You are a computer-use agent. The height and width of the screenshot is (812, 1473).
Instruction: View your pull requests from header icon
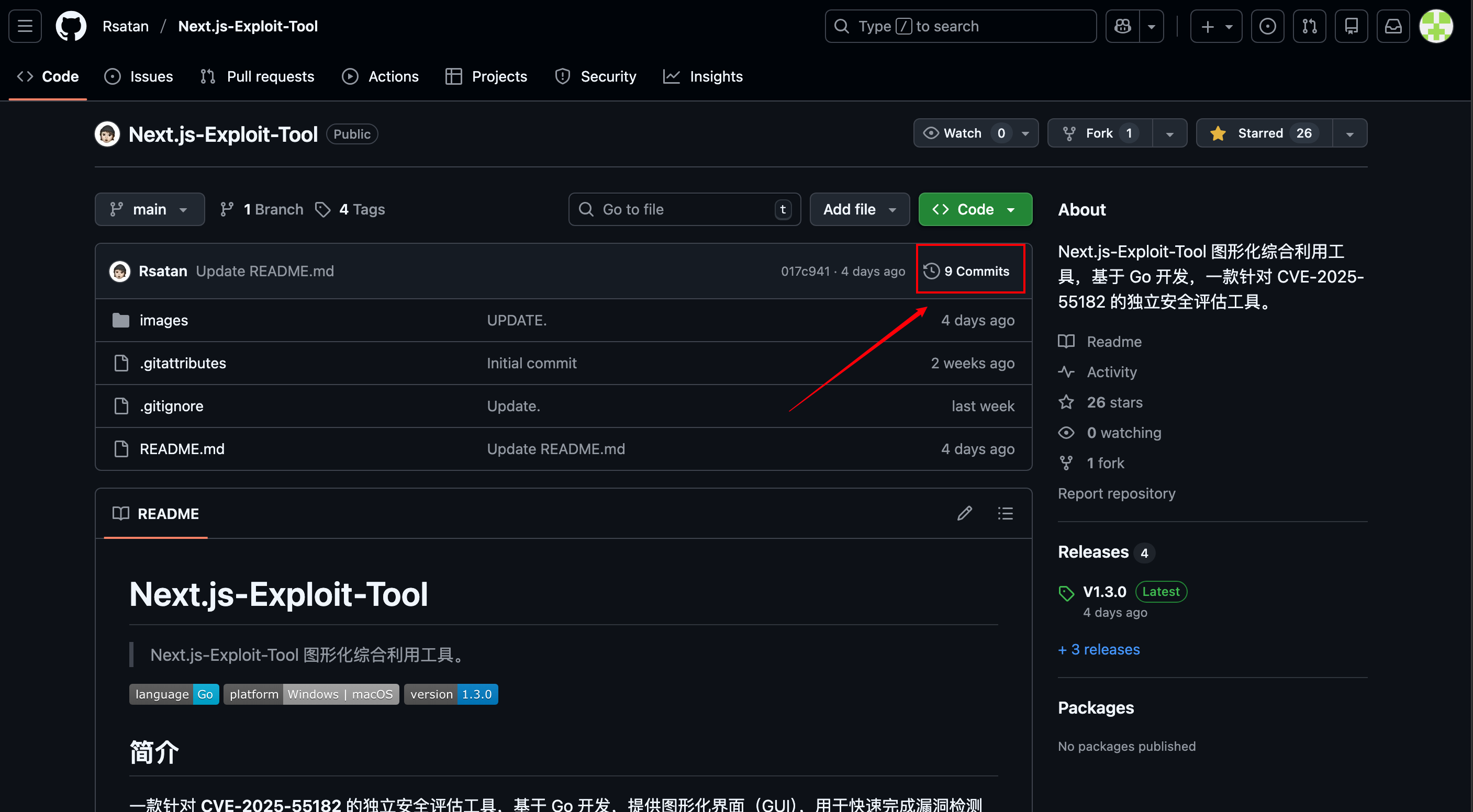pos(1310,26)
